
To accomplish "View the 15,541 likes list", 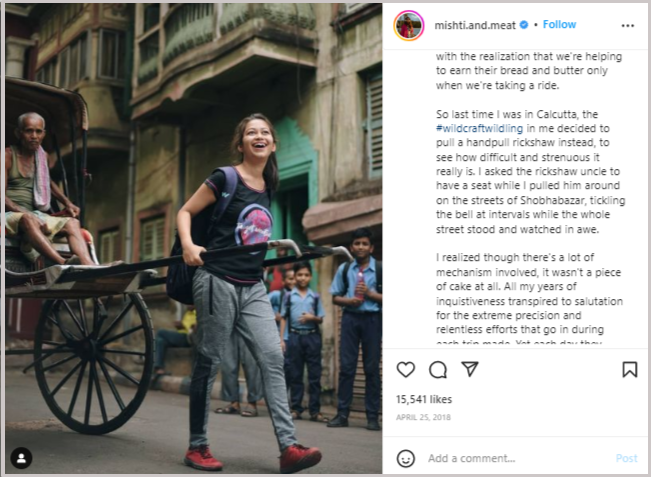I will point(423,399).
